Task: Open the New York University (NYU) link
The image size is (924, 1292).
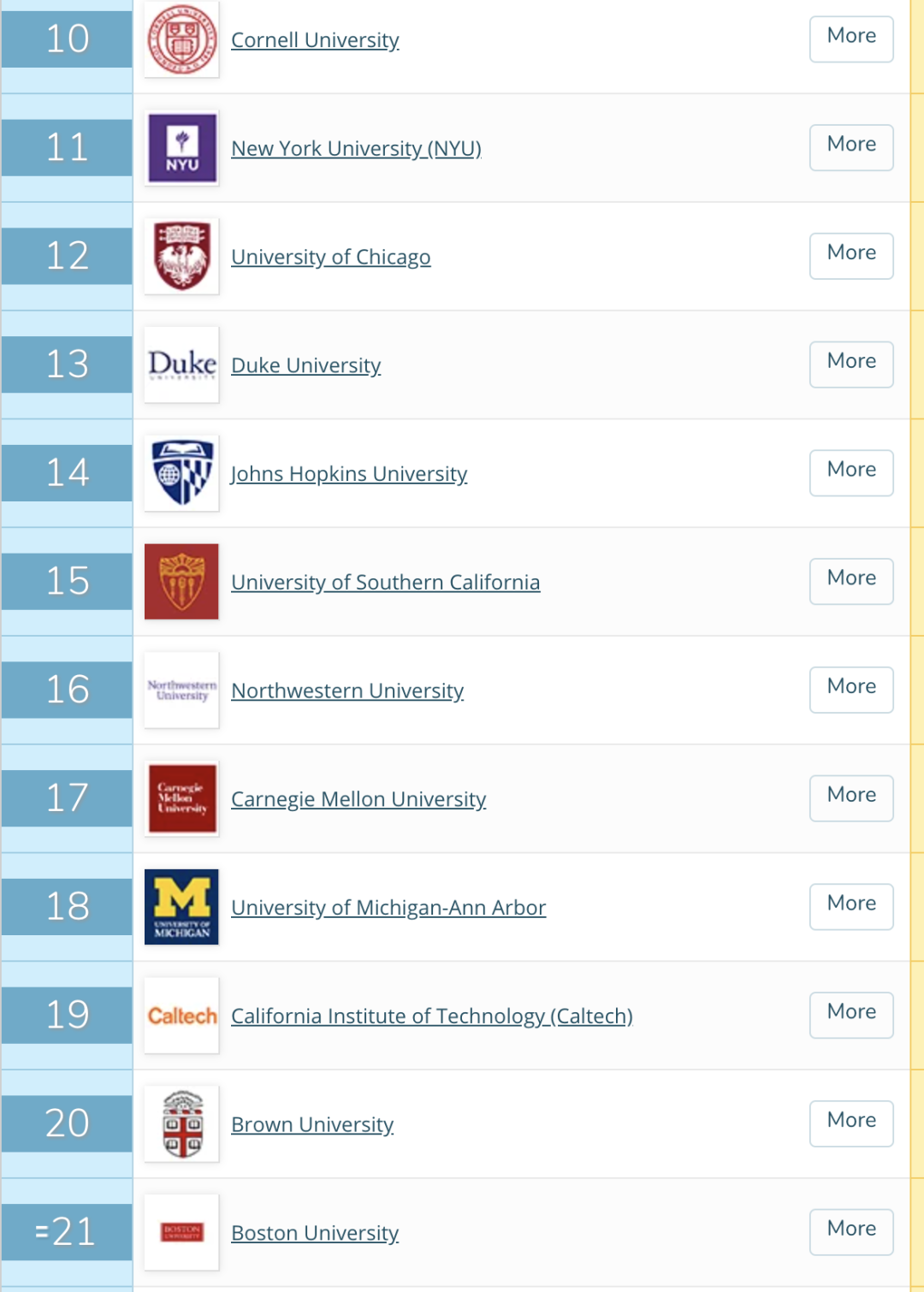Action: pos(356,149)
